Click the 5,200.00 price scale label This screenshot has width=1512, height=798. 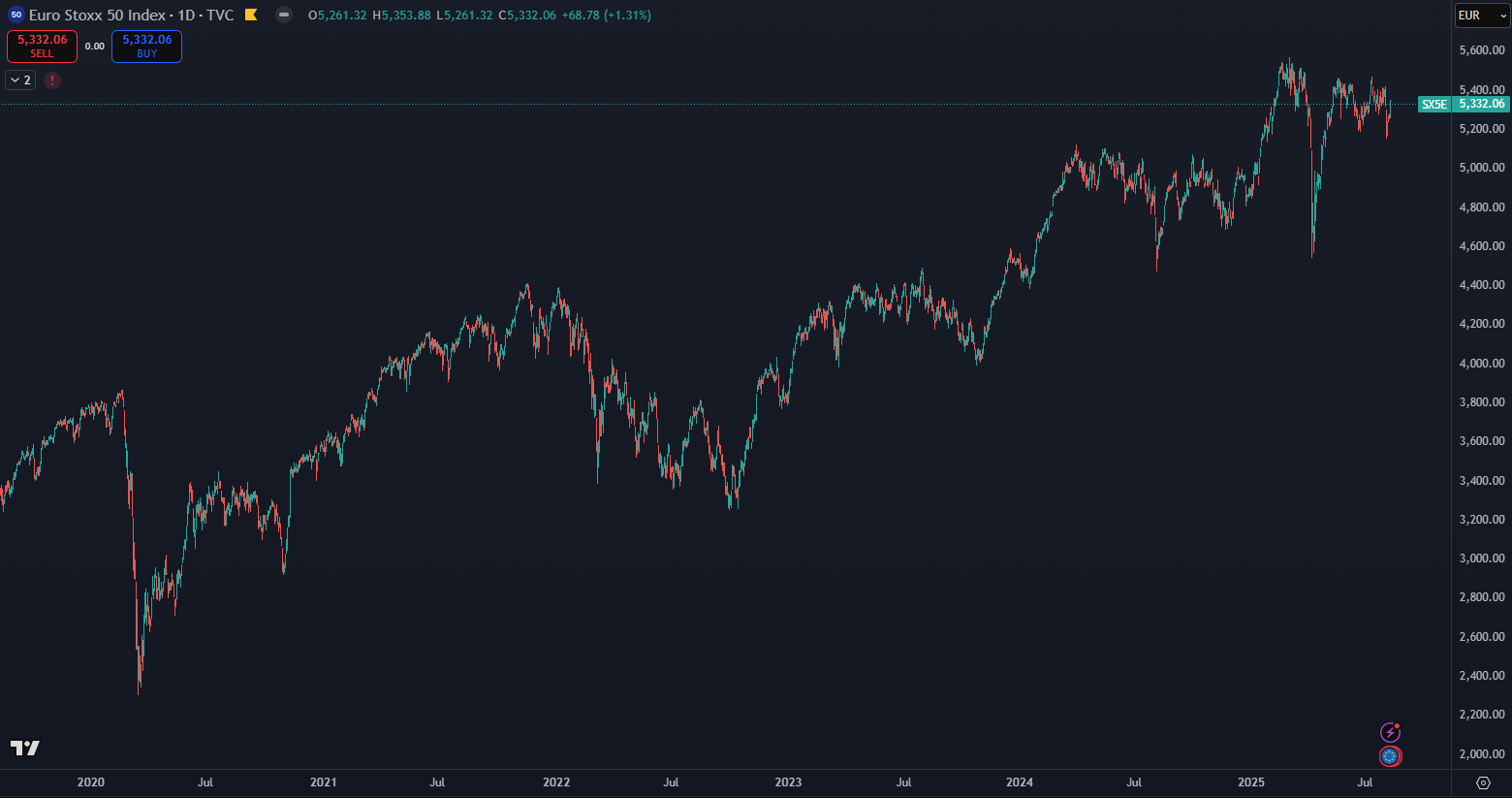click(1482, 129)
